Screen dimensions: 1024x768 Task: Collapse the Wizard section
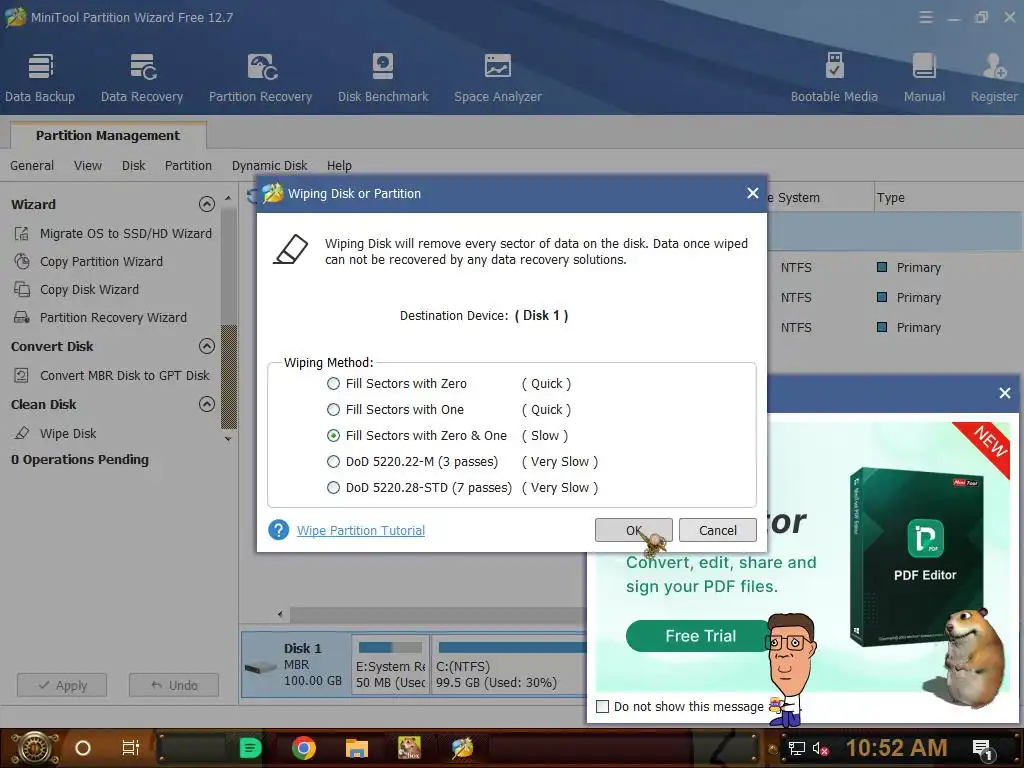pos(206,204)
